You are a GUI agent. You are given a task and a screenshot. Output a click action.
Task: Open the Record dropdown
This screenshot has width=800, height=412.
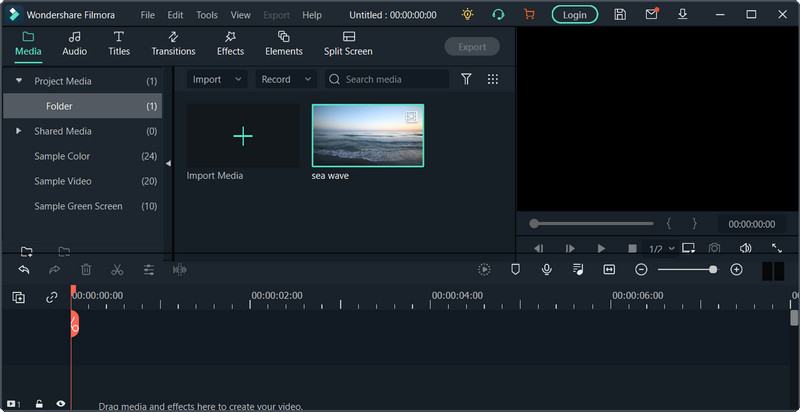286,79
